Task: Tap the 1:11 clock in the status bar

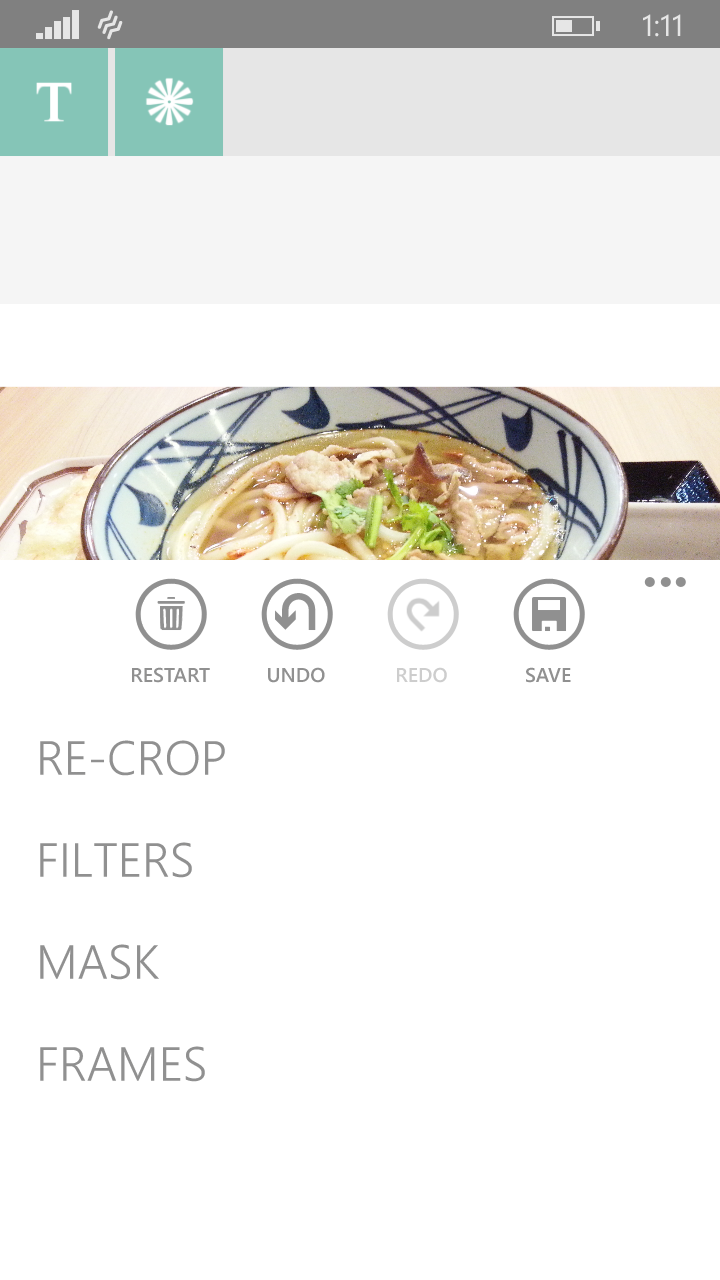Action: 662,26
